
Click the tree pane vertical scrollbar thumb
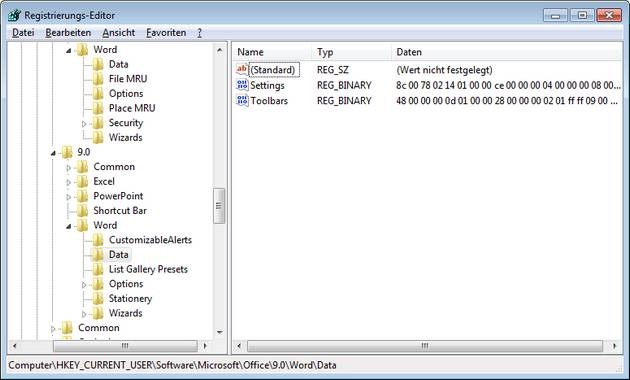[219, 206]
